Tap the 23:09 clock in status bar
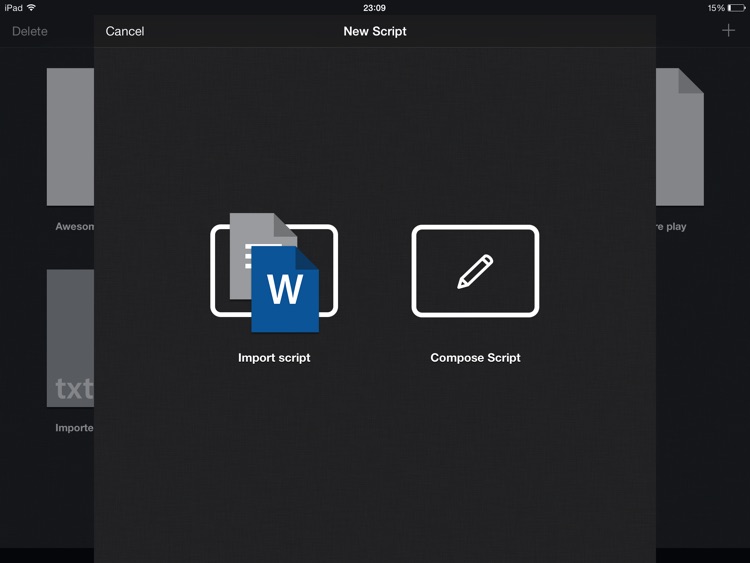This screenshot has width=750, height=563. coord(374,8)
